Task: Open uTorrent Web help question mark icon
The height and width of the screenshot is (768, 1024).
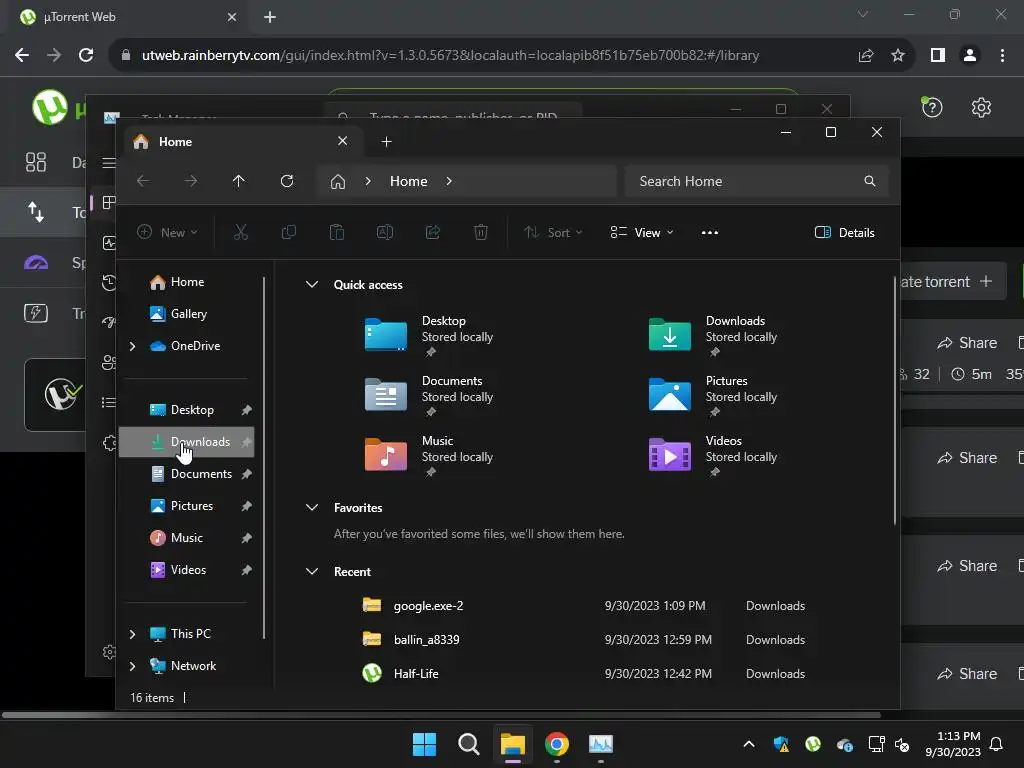Action: click(x=932, y=107)
